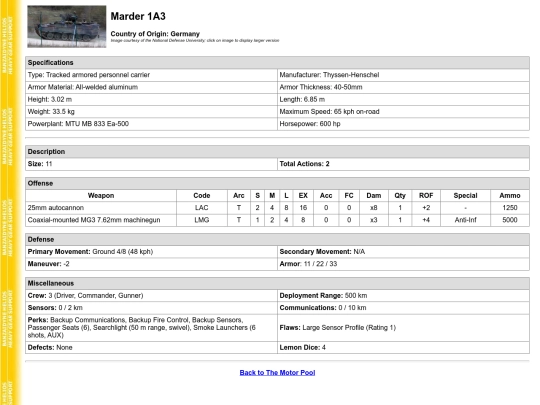
Task: Click the Qty column header
Action: point(400,196)
